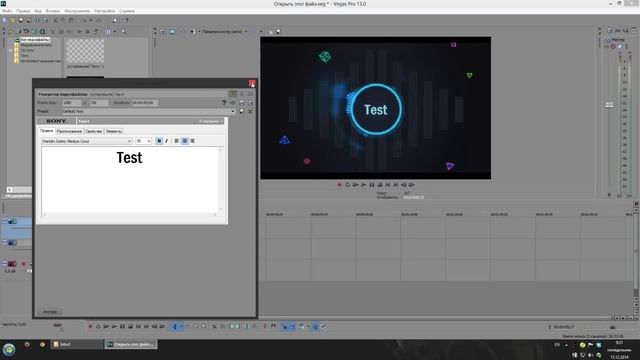Save preview snapshot to file
The image size is (640, 360).
click(x=278, y=31)
